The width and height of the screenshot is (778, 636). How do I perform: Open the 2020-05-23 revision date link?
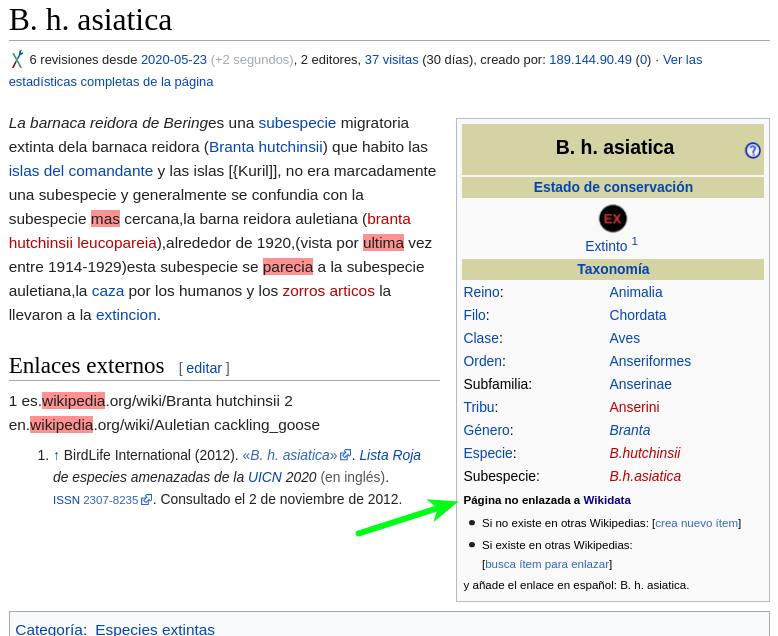pos(173,59)
